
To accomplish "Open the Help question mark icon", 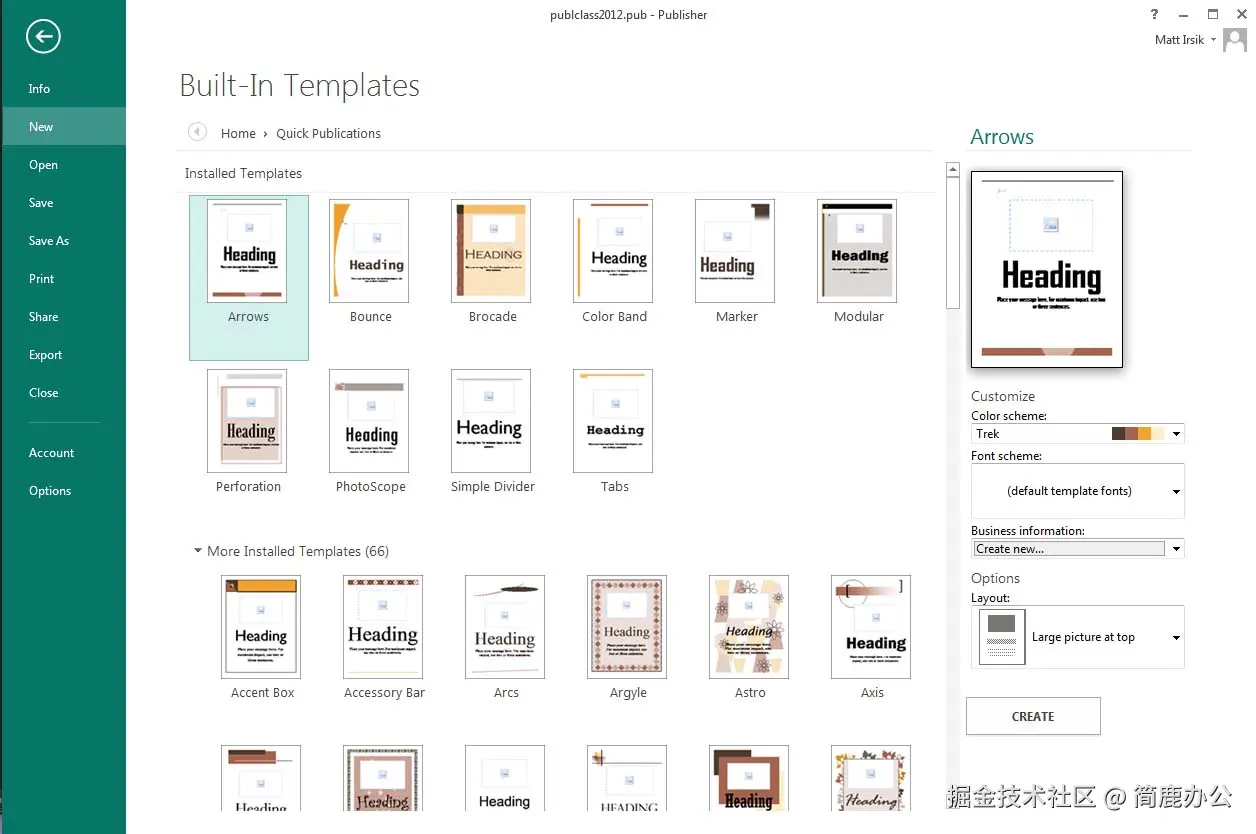I will tap(1155, 14).
